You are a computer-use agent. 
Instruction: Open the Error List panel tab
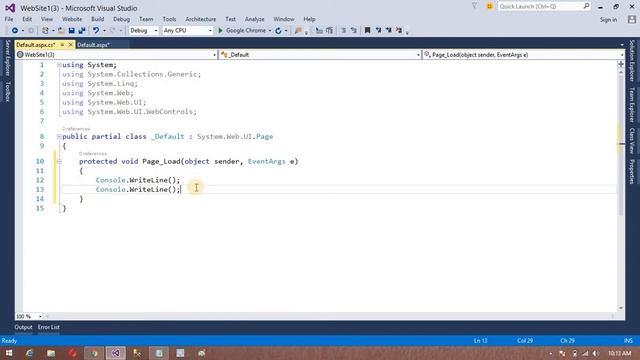(x=49, y=327)
